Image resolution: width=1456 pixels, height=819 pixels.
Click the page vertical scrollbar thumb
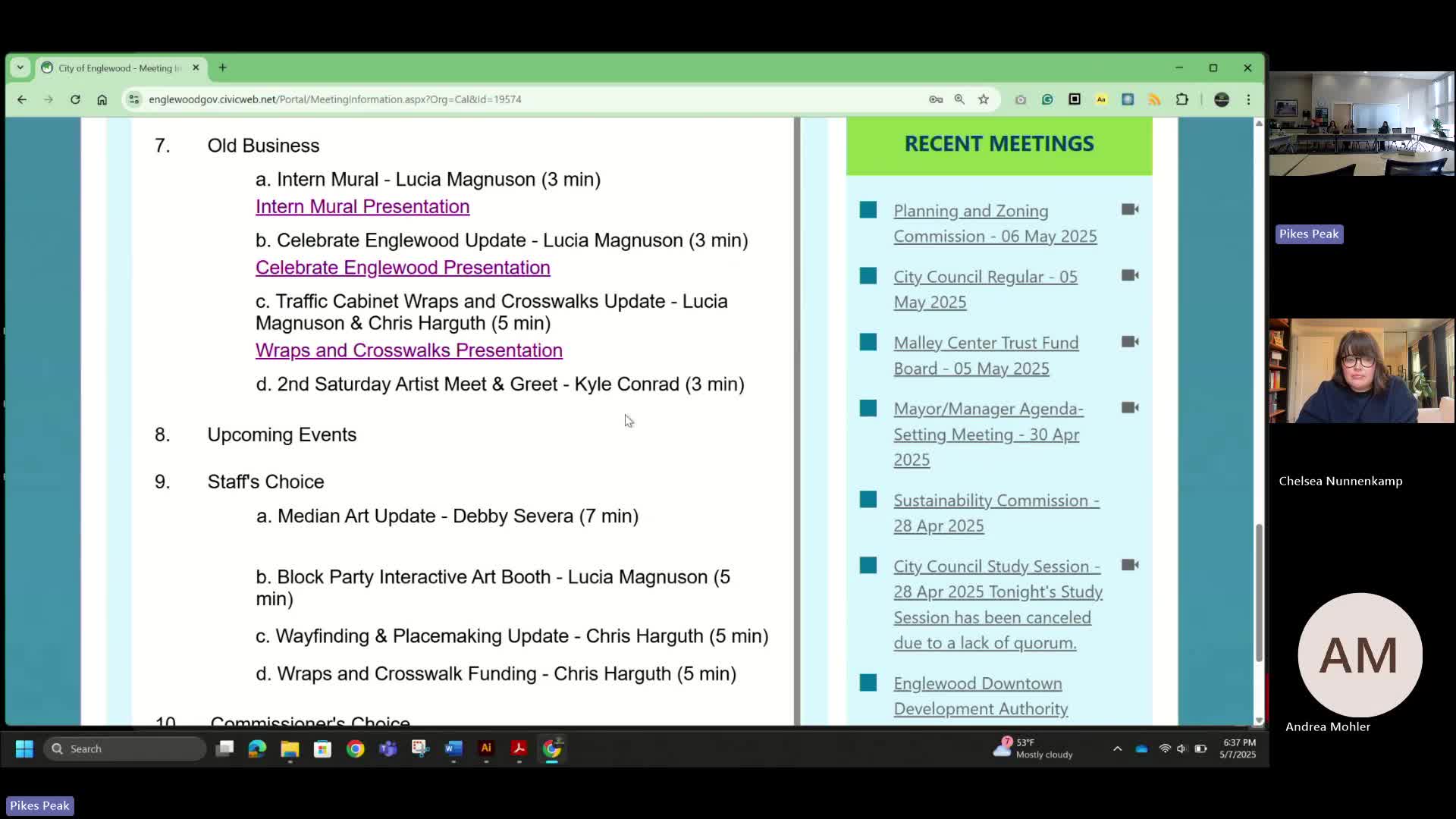pos(1259,591)
